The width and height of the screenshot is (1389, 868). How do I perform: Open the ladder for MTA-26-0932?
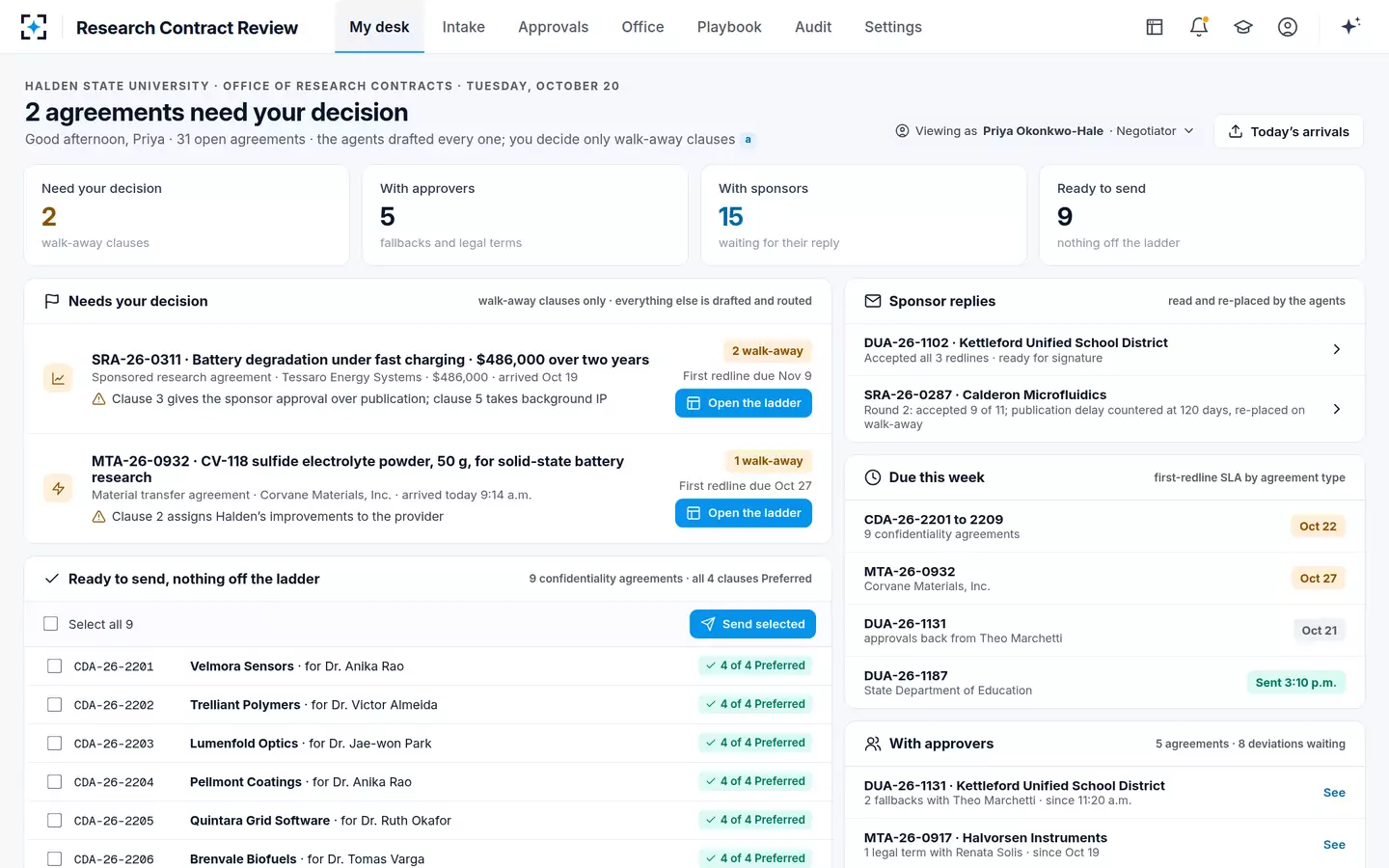(744, 513)
